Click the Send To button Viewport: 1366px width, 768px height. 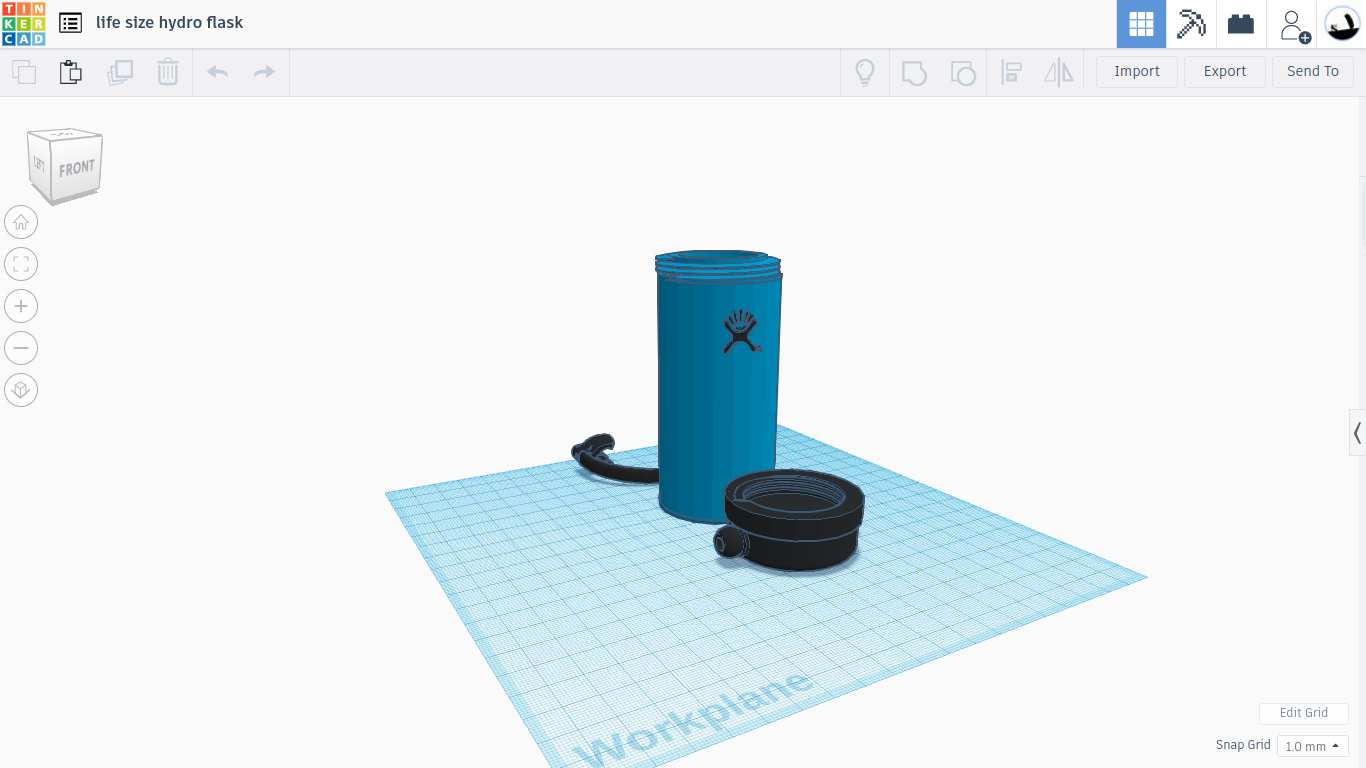click(x=1313, y=71)
